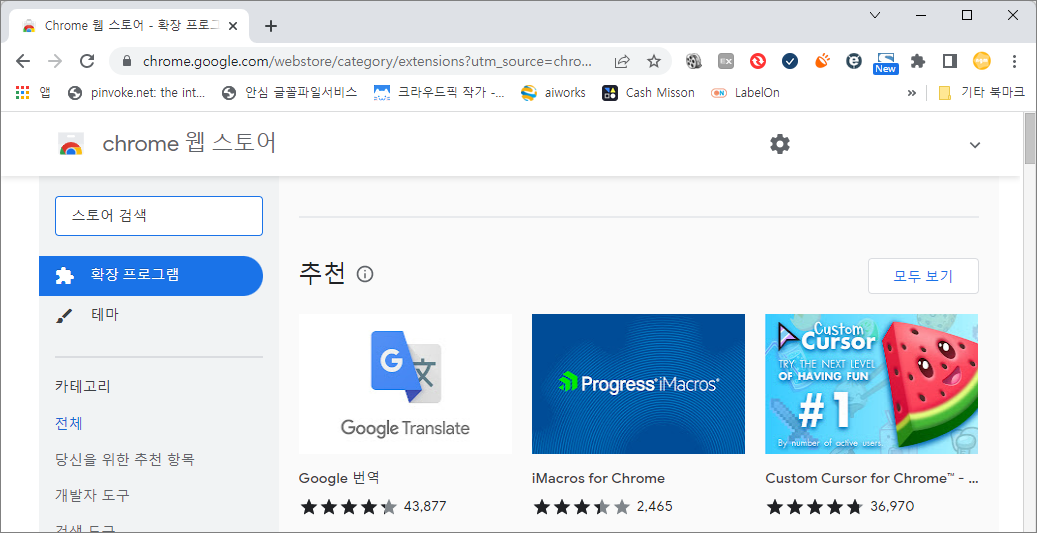
Task: Click the Google 번역 title
Action: pyautogui.click(x=339, y=478)
